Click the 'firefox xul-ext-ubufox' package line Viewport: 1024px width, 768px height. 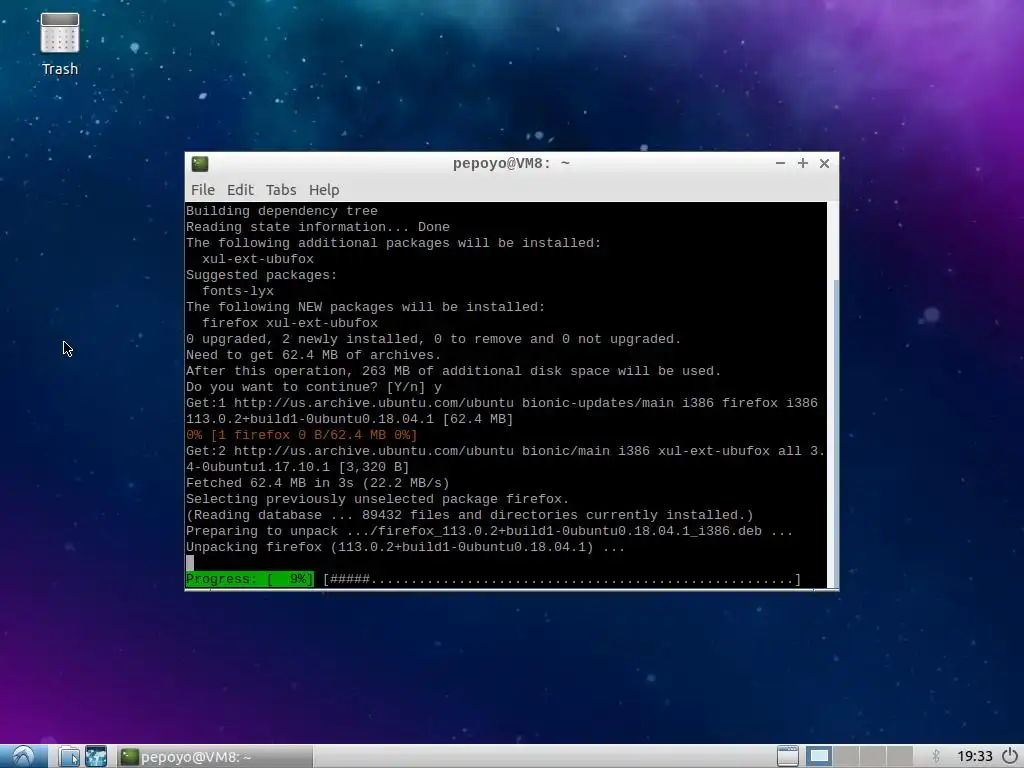[x=290, y=323]
